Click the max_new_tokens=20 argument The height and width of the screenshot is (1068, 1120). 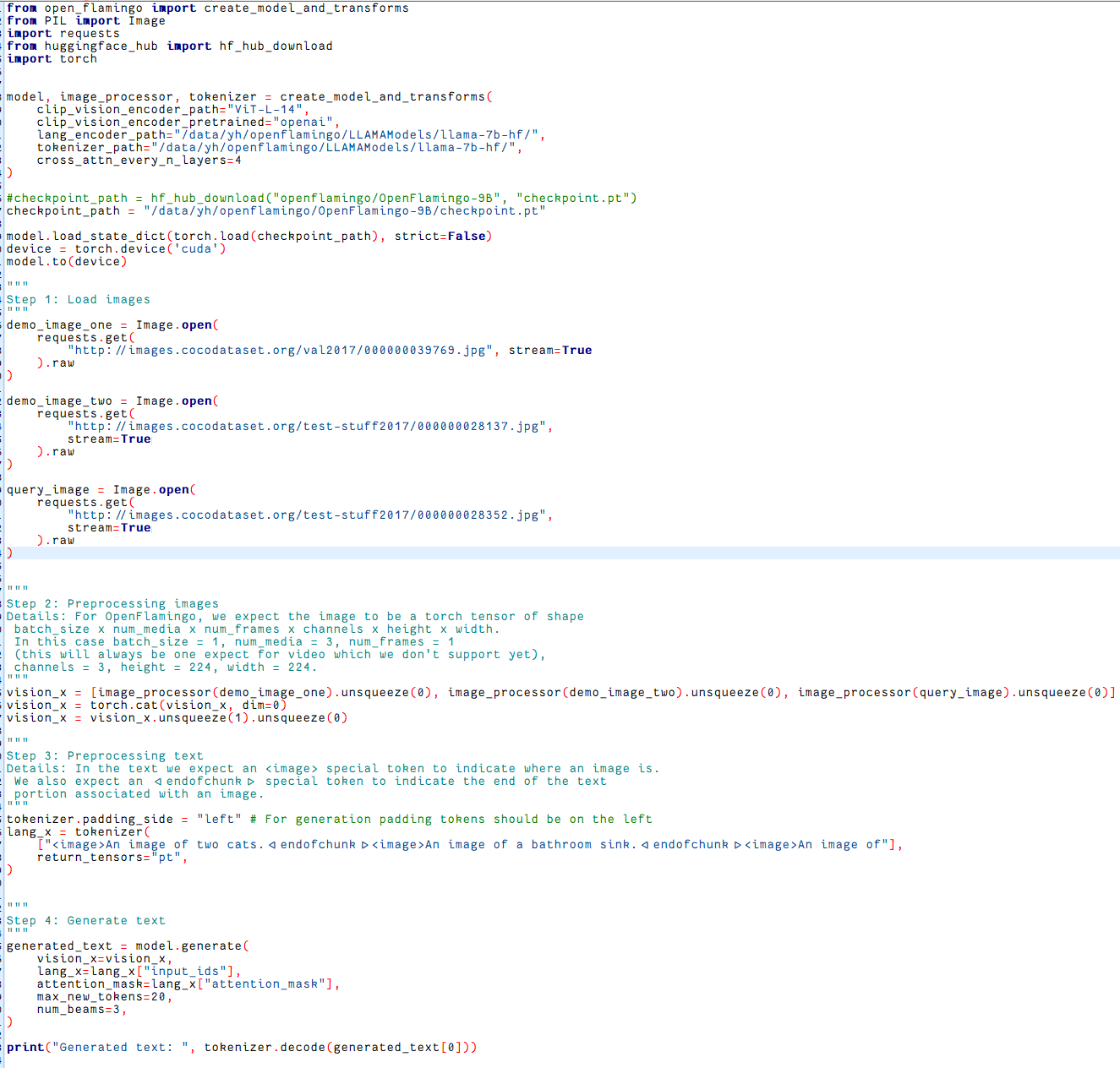(x=102, y=996)
